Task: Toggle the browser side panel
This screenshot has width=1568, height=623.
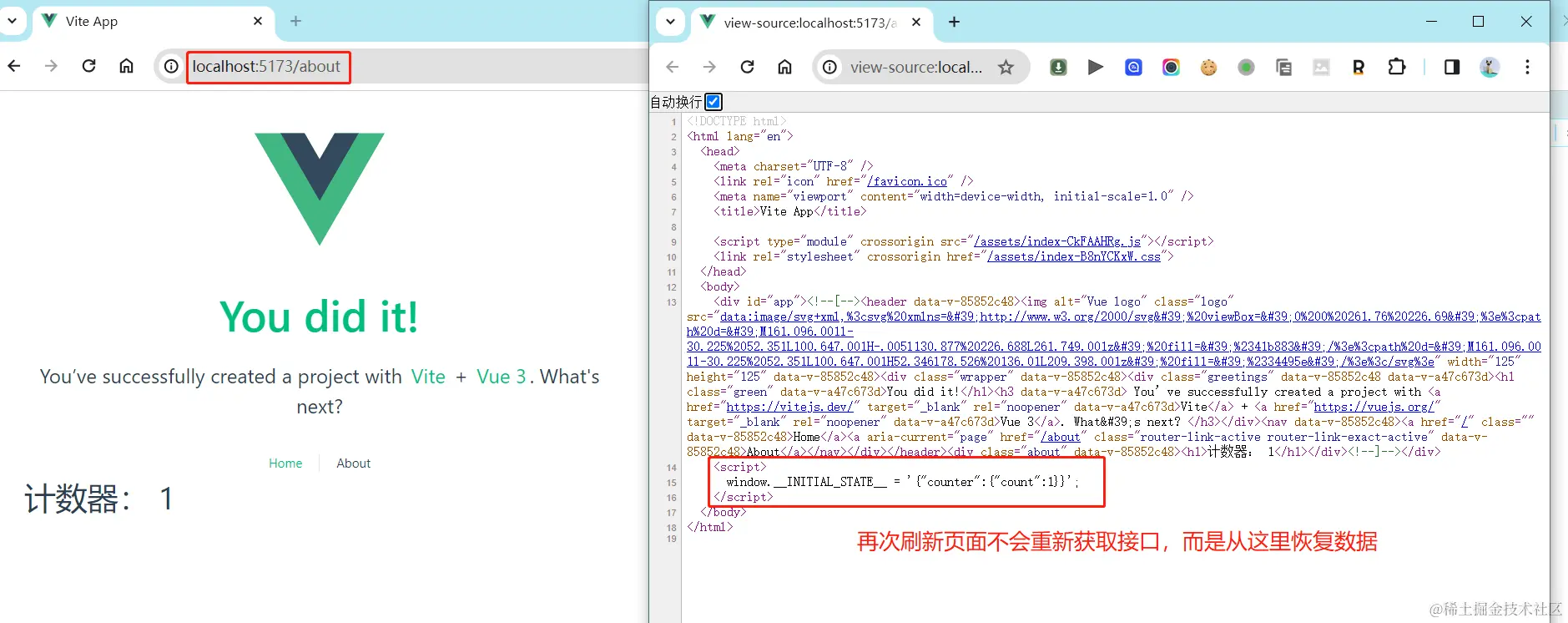Action: [x=1452, y=67]
